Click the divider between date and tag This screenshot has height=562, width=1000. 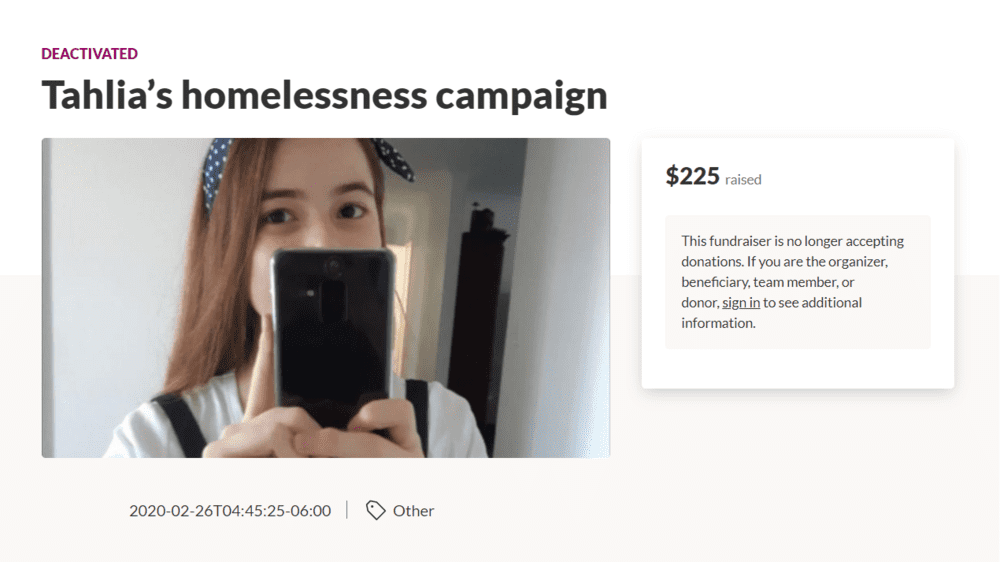click(347, 510)
